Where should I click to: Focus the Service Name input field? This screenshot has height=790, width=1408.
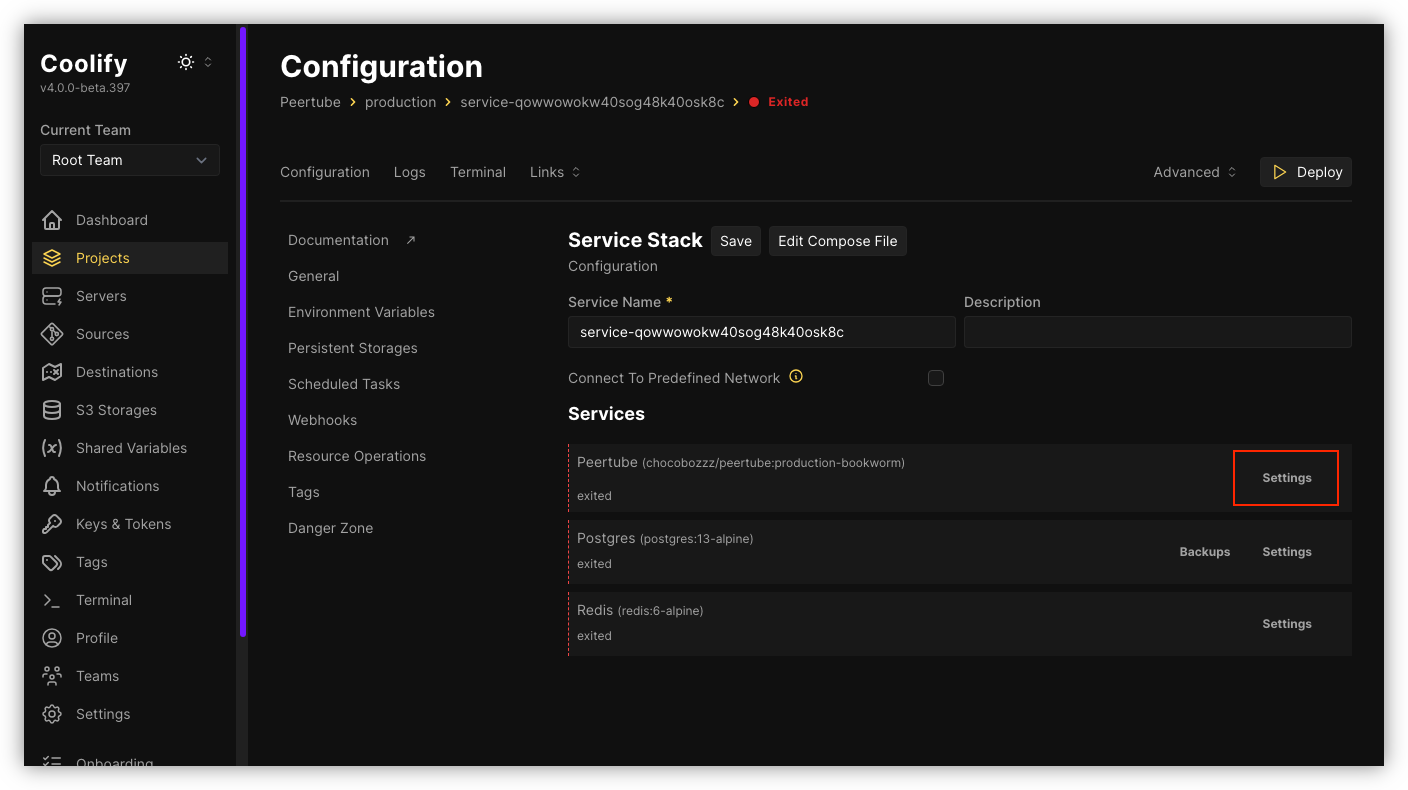click(x=762, y=332)
